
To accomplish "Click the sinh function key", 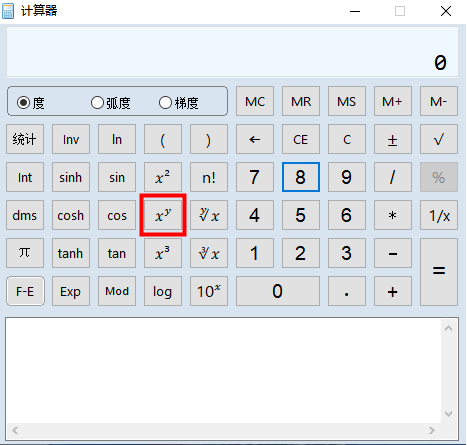I will (x=71, y=177).
